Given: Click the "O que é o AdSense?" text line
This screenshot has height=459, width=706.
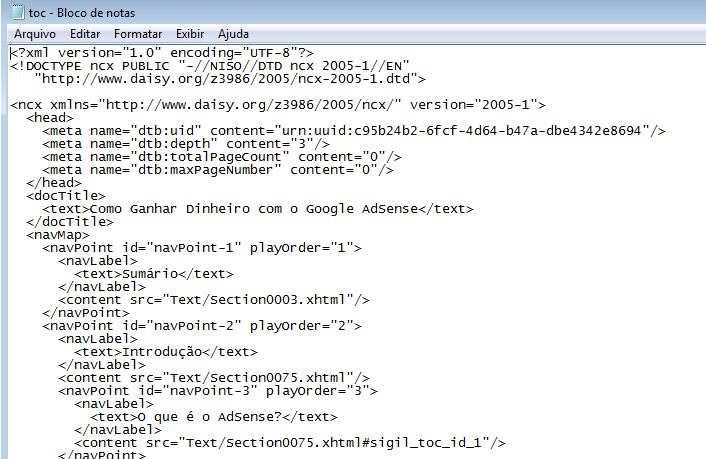Looking at the screenshot, I should (x=214, y=417).
